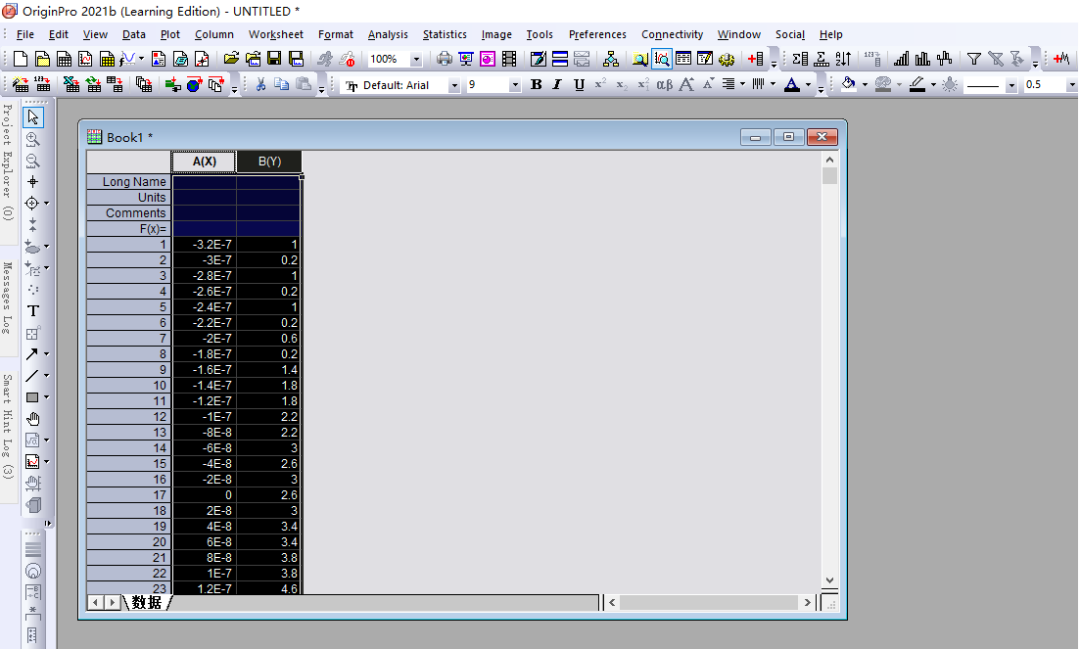1080x649 pixels.
Task: Expand the Default: Arial font dropdown
Action: coord(454,86)
